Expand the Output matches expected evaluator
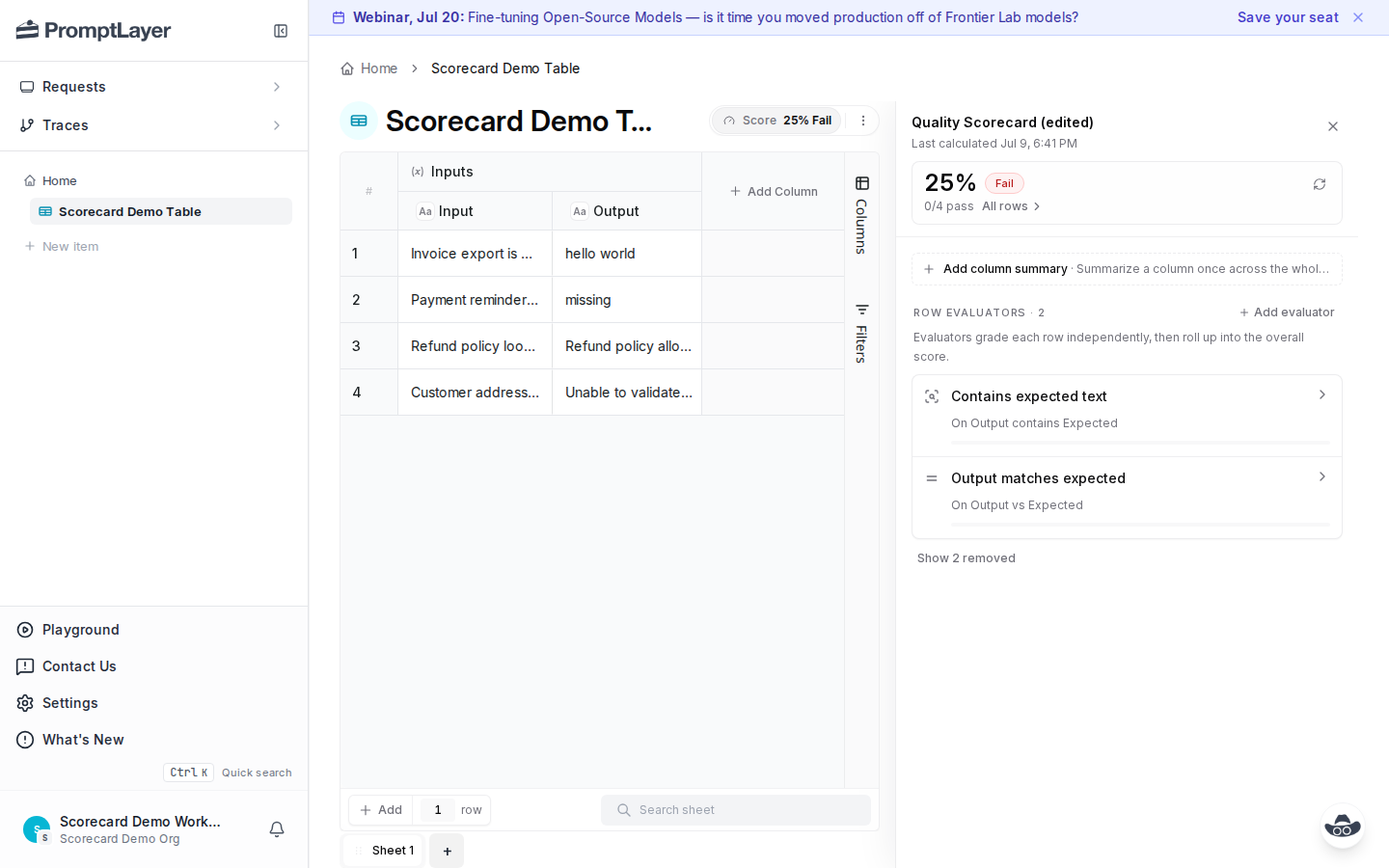Image resolution: width=1389 pixels, height=868 pixels. pyautogui.click(x=1127, y=498)
